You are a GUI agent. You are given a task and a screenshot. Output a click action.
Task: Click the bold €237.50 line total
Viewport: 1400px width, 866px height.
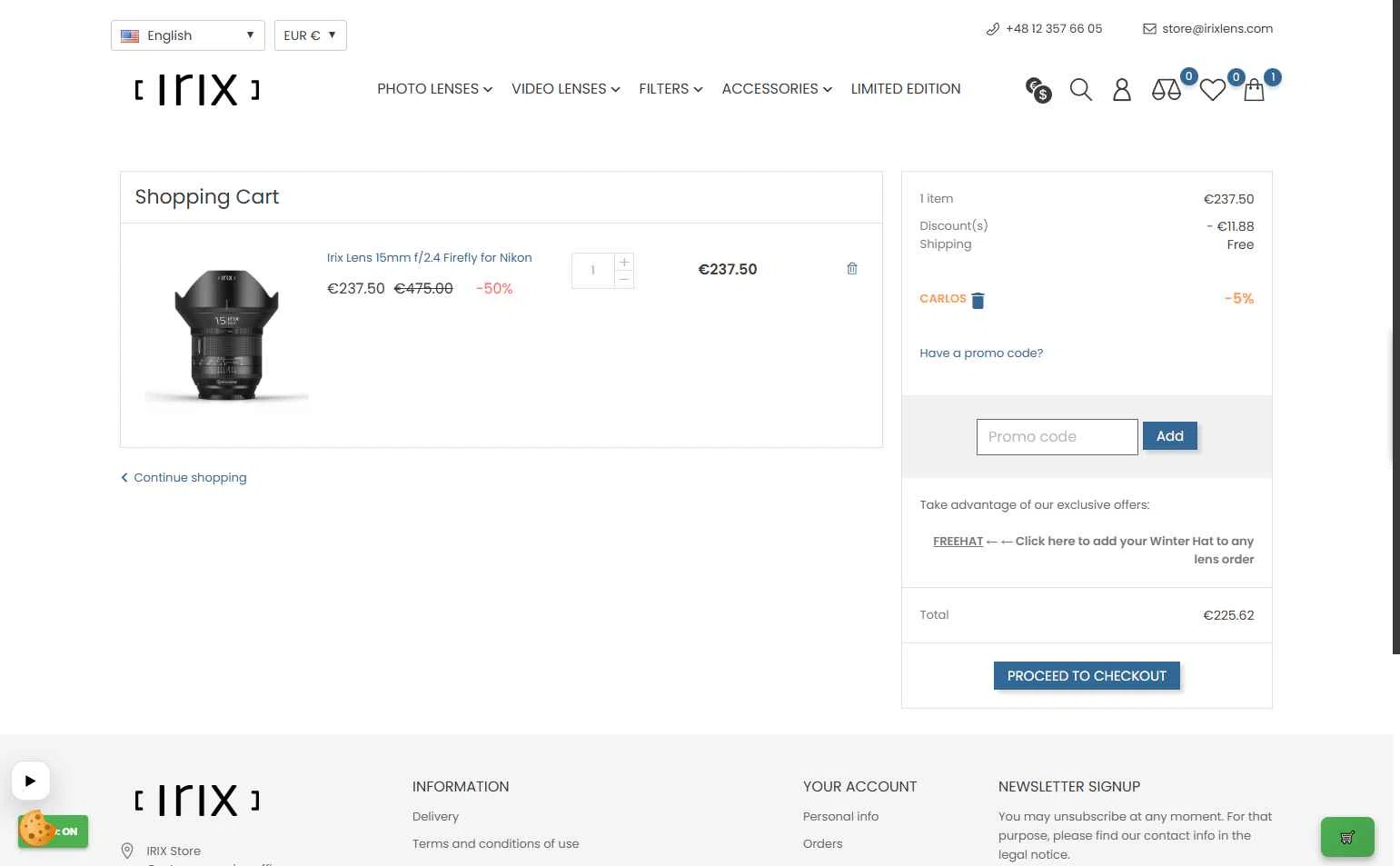(727, 270)
